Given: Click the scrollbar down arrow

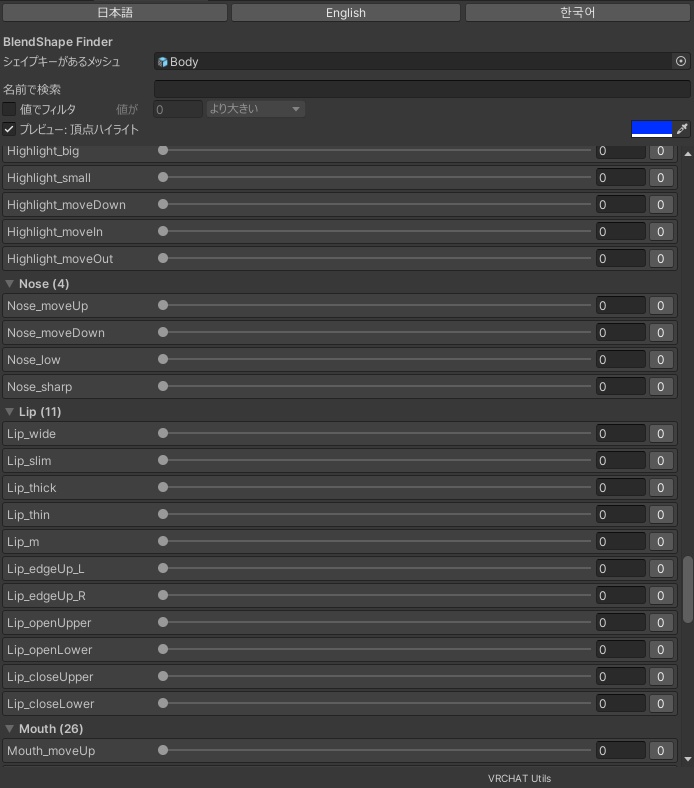Looking at the screenshot, I should (688, 759).
